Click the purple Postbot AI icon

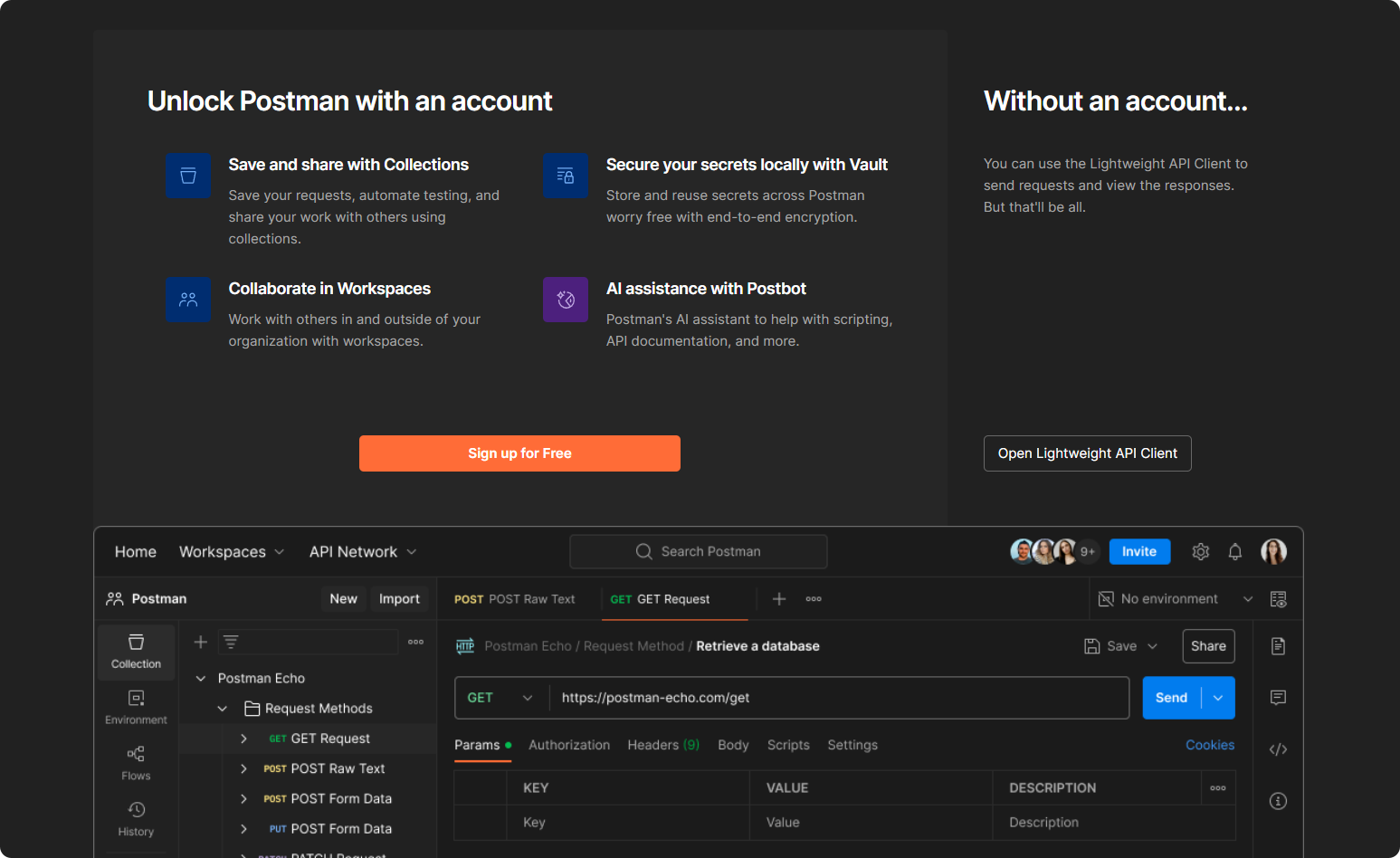(x=566, y=300)
